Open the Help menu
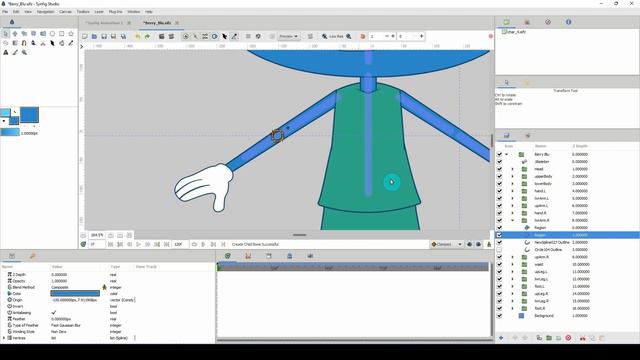This screenshot has height=360, width=640. point(149,12)
